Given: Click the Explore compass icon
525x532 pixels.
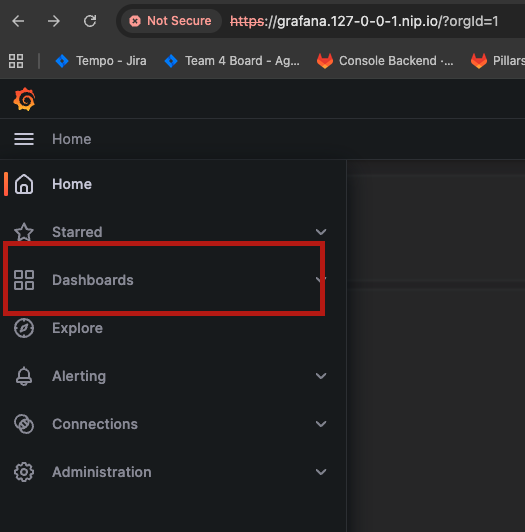Looking at the screenshot, I should point(24,328).
